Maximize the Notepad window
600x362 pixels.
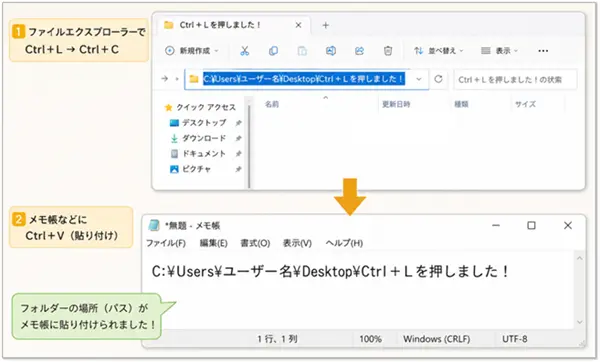pyautogui.click(x=532, y=226)
